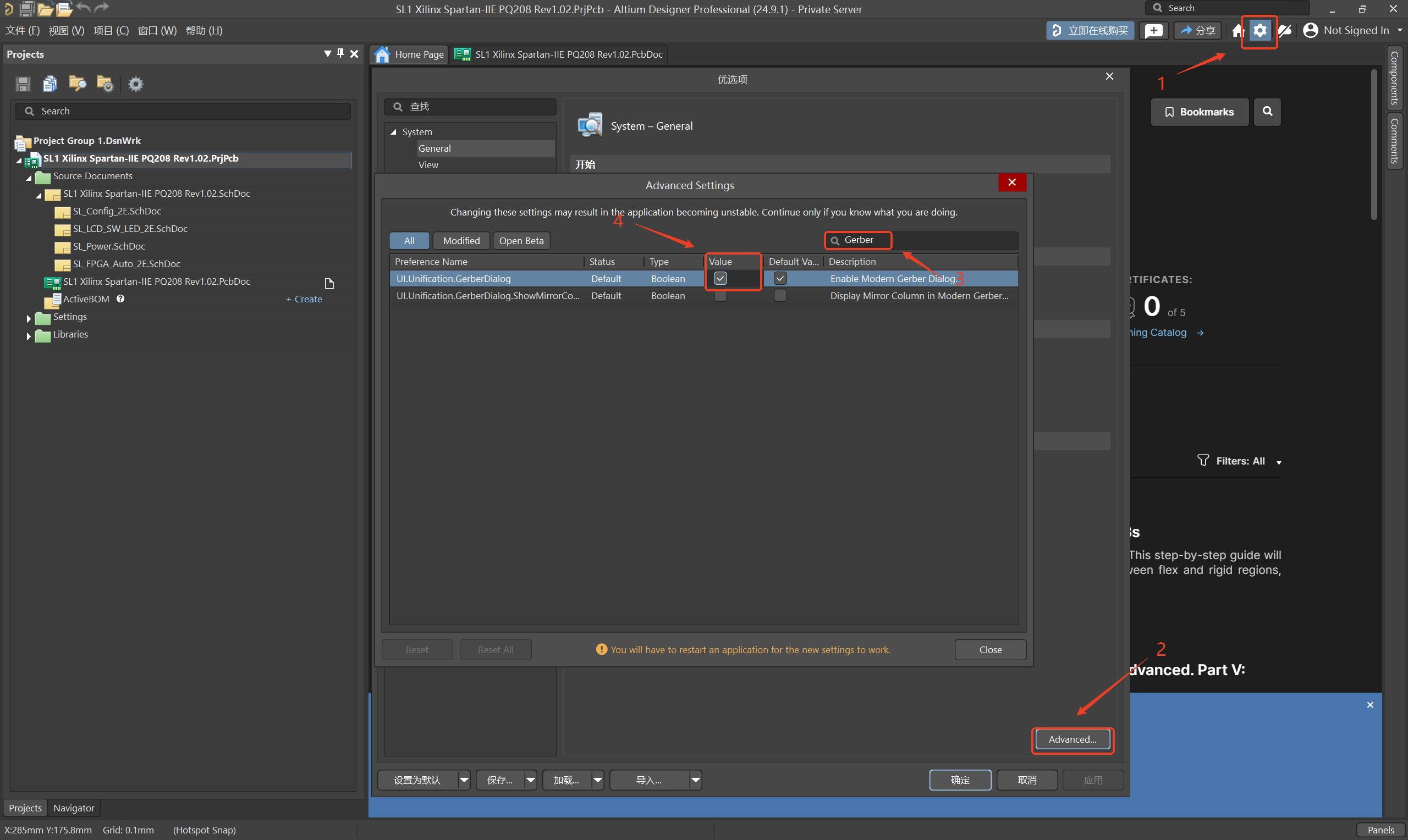This screenshot has height=840, width=1408.
Task: Open the 设置为默认 dropdown arrow
Action: (464, 780)
